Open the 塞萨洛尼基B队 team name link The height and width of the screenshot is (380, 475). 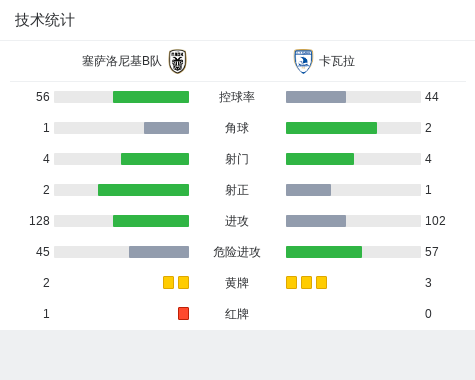[x=122, y=61]
